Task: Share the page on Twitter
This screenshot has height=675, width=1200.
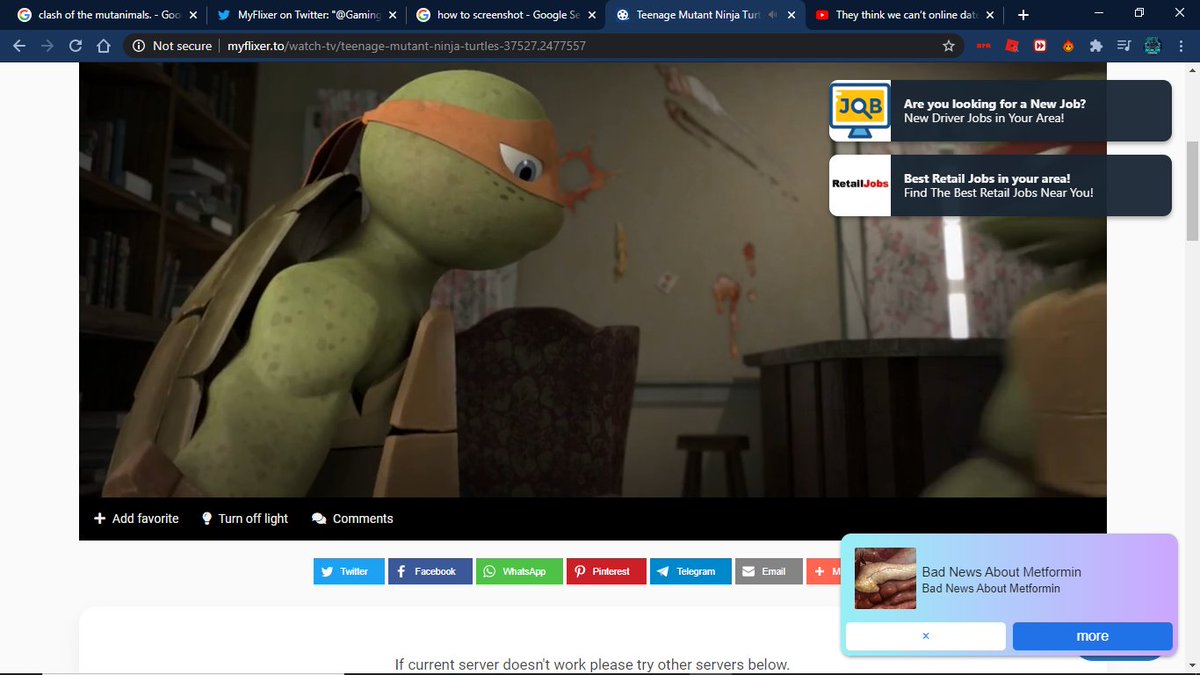Action: click(349, 571)
